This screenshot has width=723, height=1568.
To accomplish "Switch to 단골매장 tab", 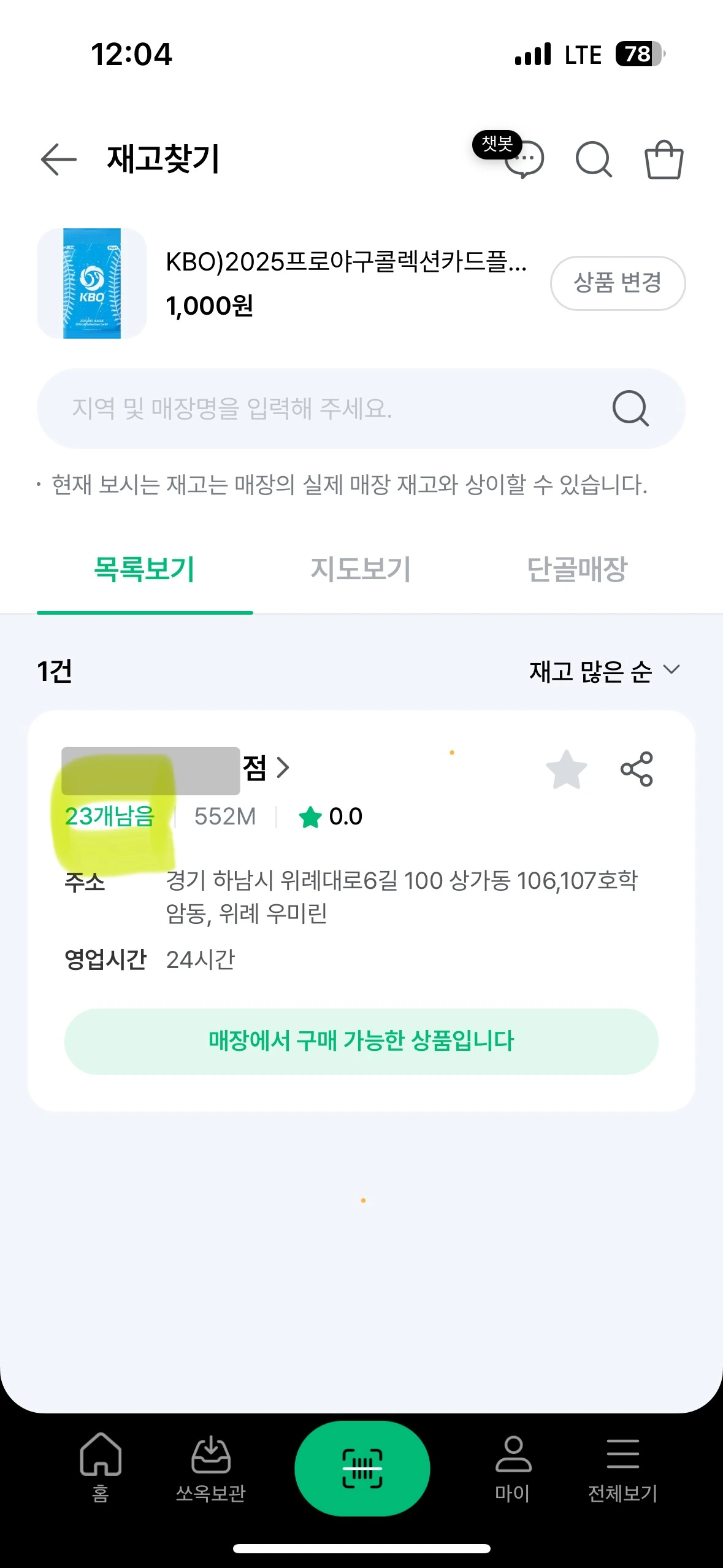I will click(577, 569).
